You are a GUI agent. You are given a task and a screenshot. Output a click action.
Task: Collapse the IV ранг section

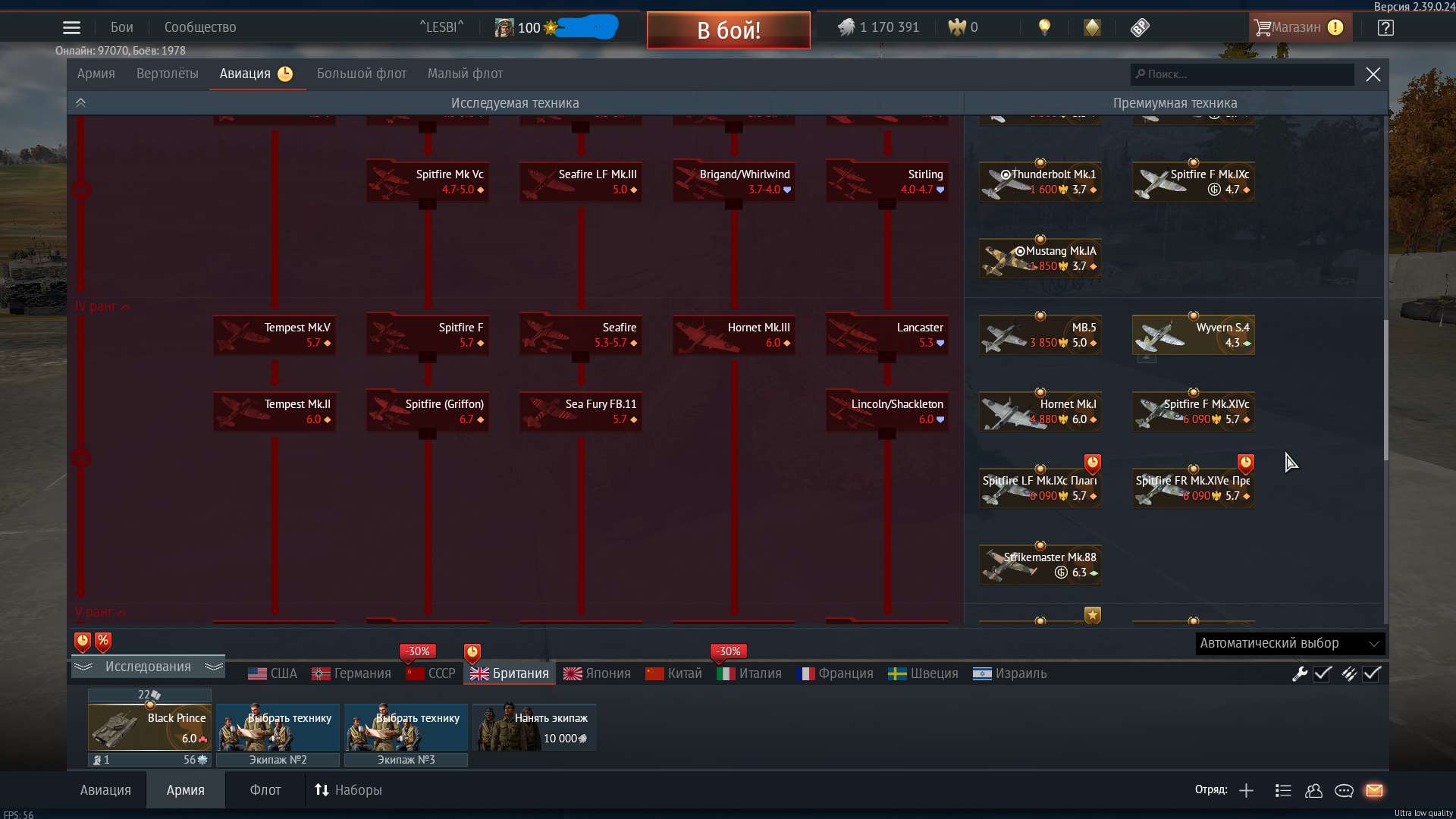[102, 306]
